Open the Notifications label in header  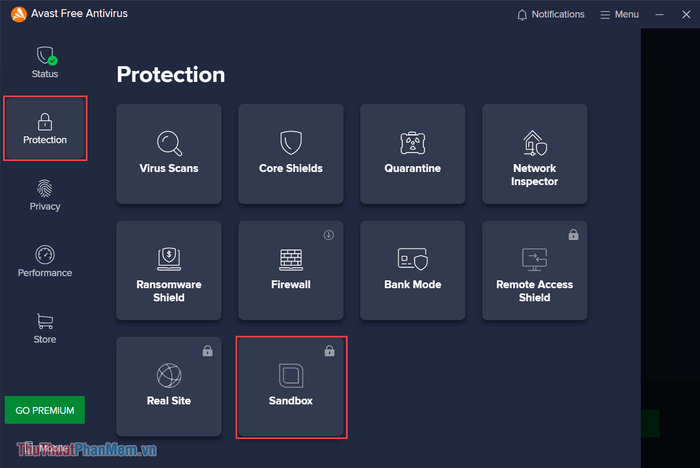pos(558,14)
